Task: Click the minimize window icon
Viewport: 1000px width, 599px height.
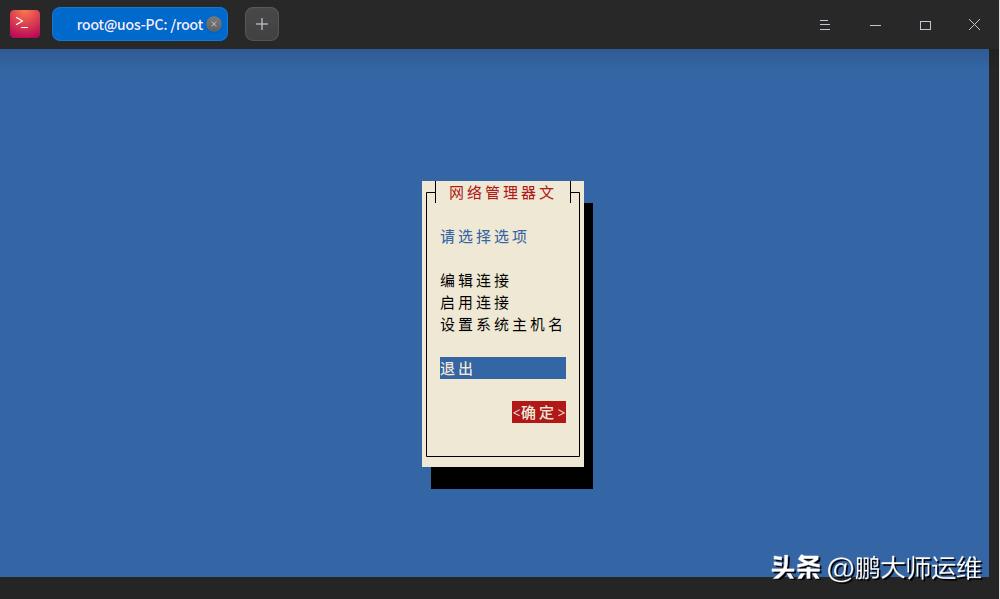Action: pos(875,25)
